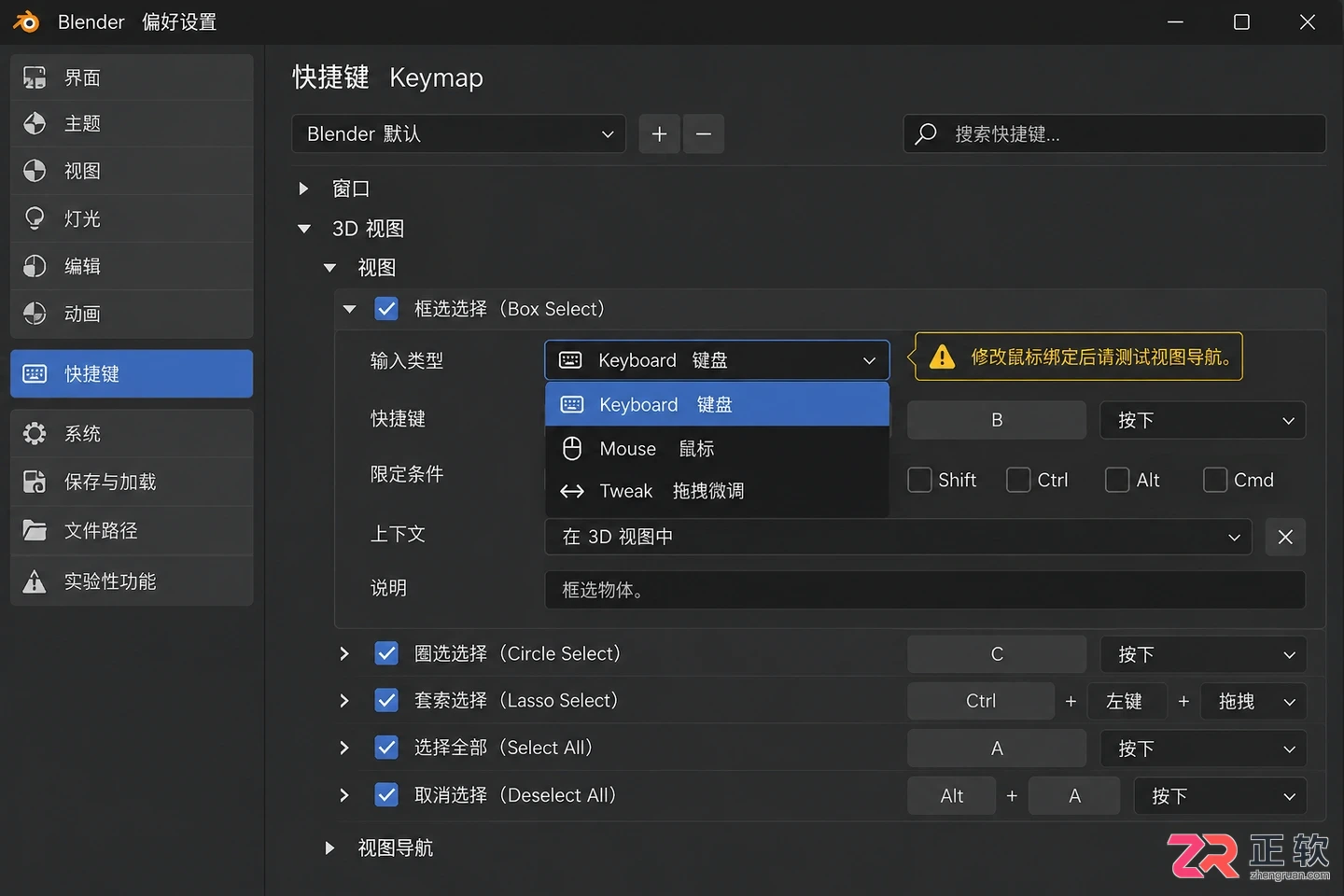Enable the Ctrl modifier checkbox
The image size is (1344, 896).
[1018, 480]
